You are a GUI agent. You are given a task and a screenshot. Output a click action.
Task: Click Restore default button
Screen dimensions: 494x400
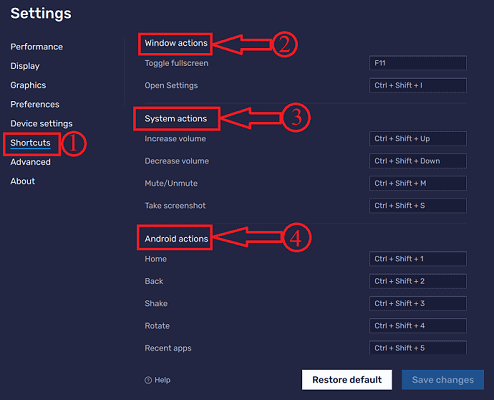(x=347, y=380)
